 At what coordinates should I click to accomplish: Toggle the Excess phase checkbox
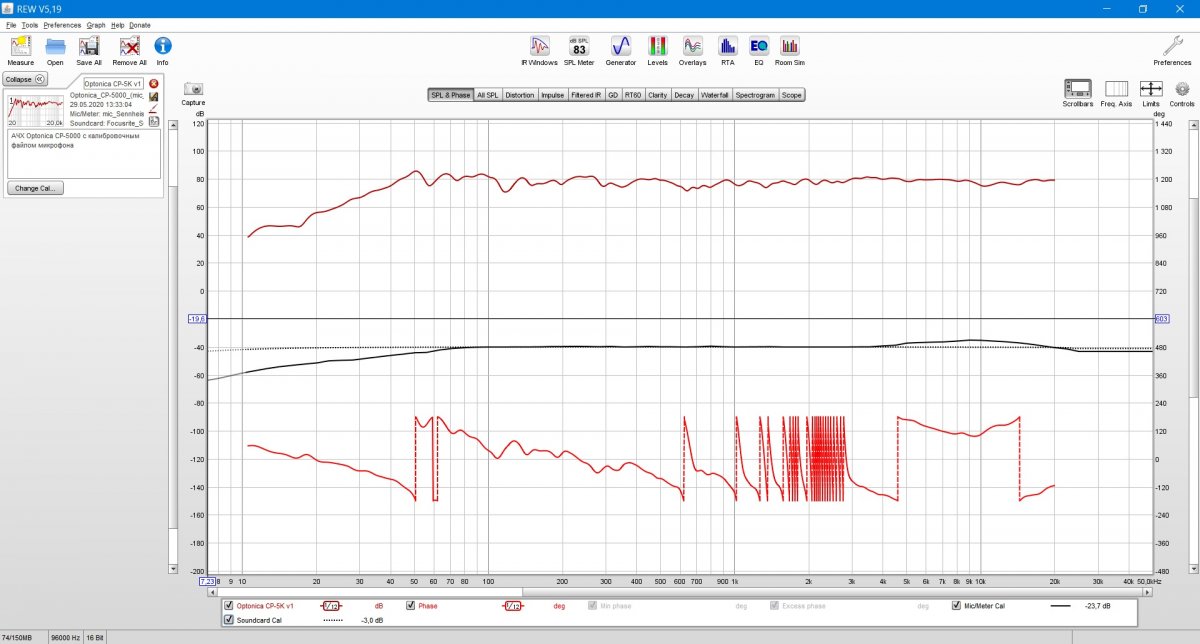pos(775,606)
